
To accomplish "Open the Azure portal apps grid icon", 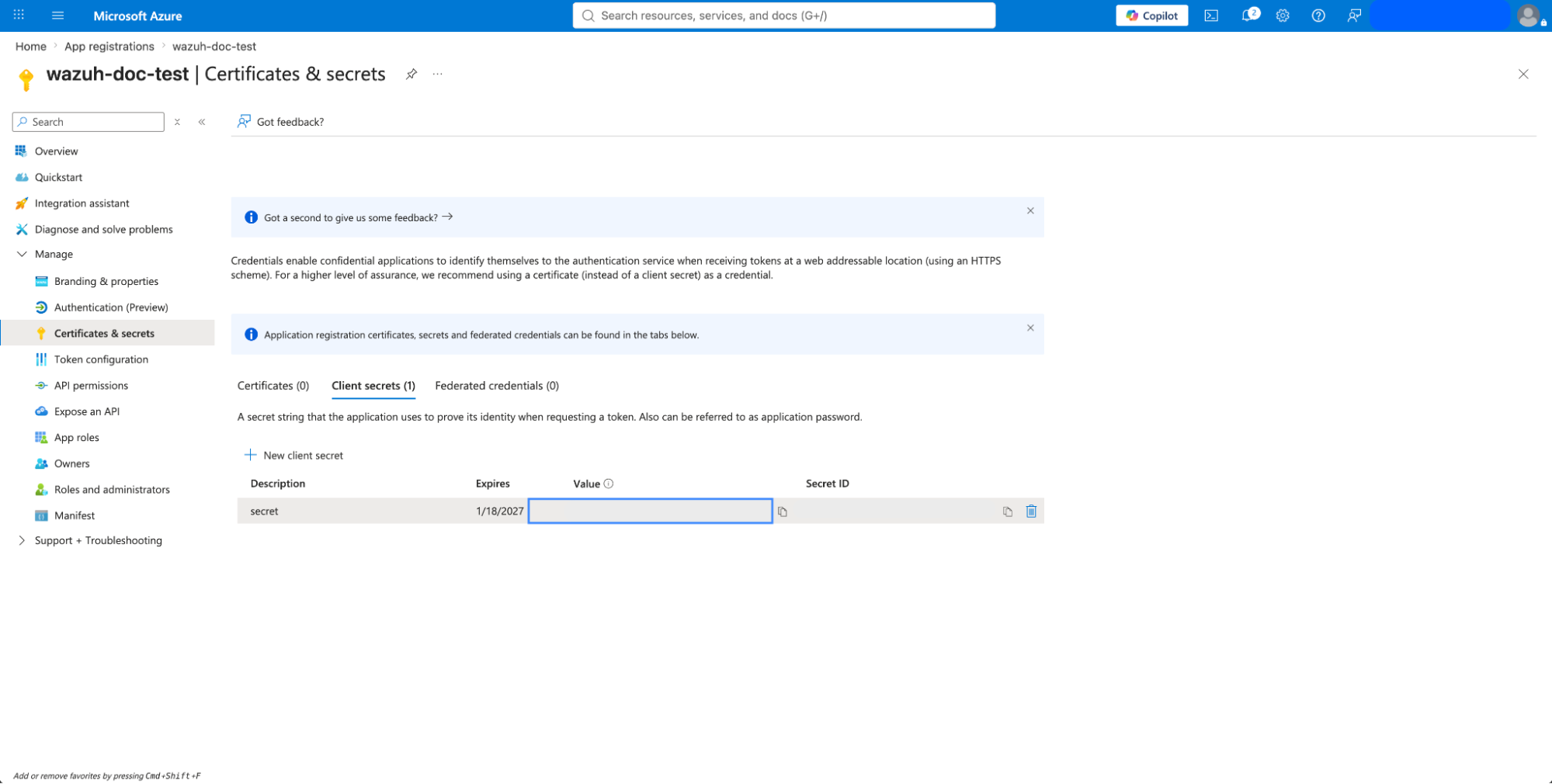I will pos(19,15).
